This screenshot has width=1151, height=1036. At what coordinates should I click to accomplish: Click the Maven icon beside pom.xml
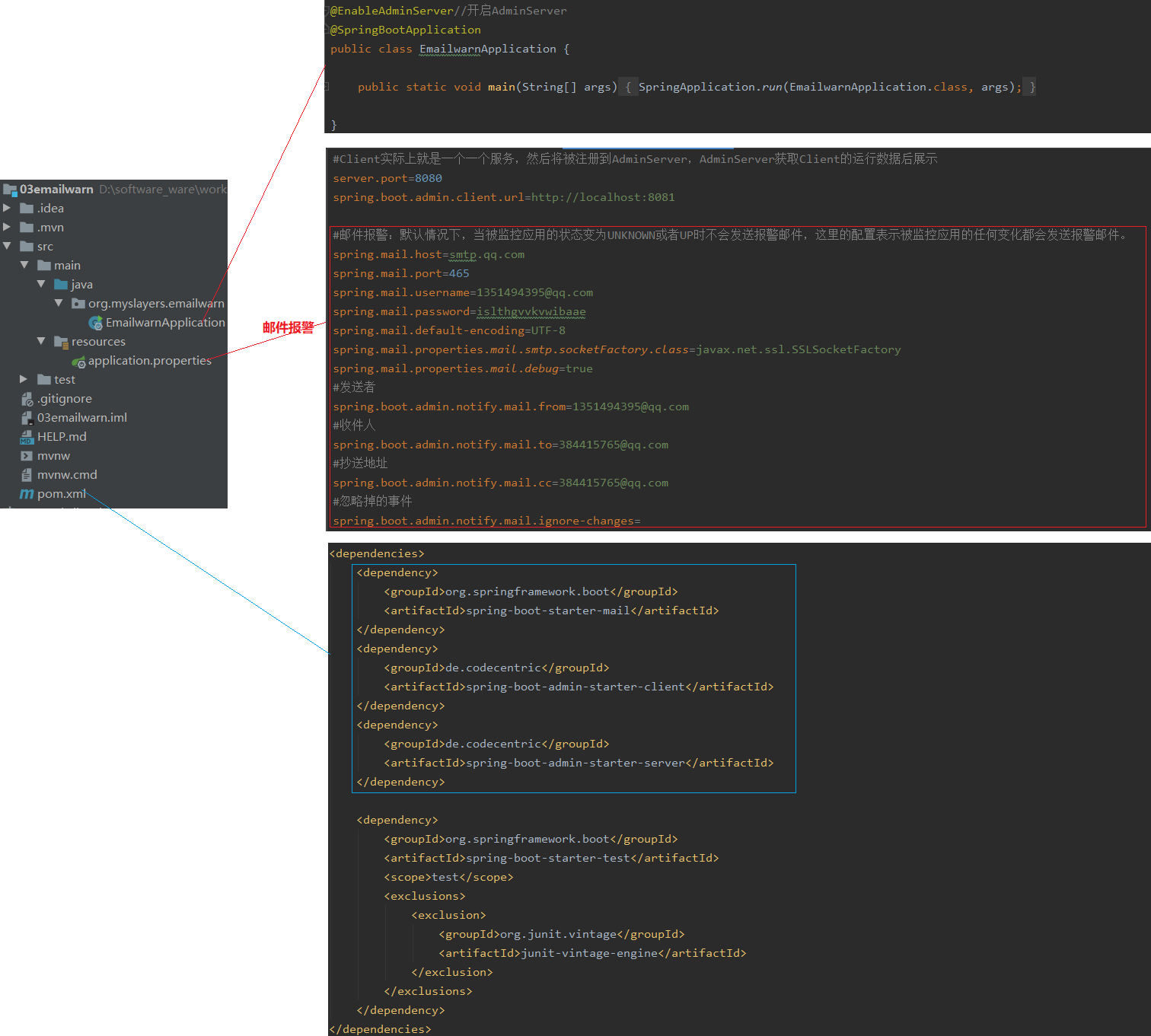[x=27, y=494]
